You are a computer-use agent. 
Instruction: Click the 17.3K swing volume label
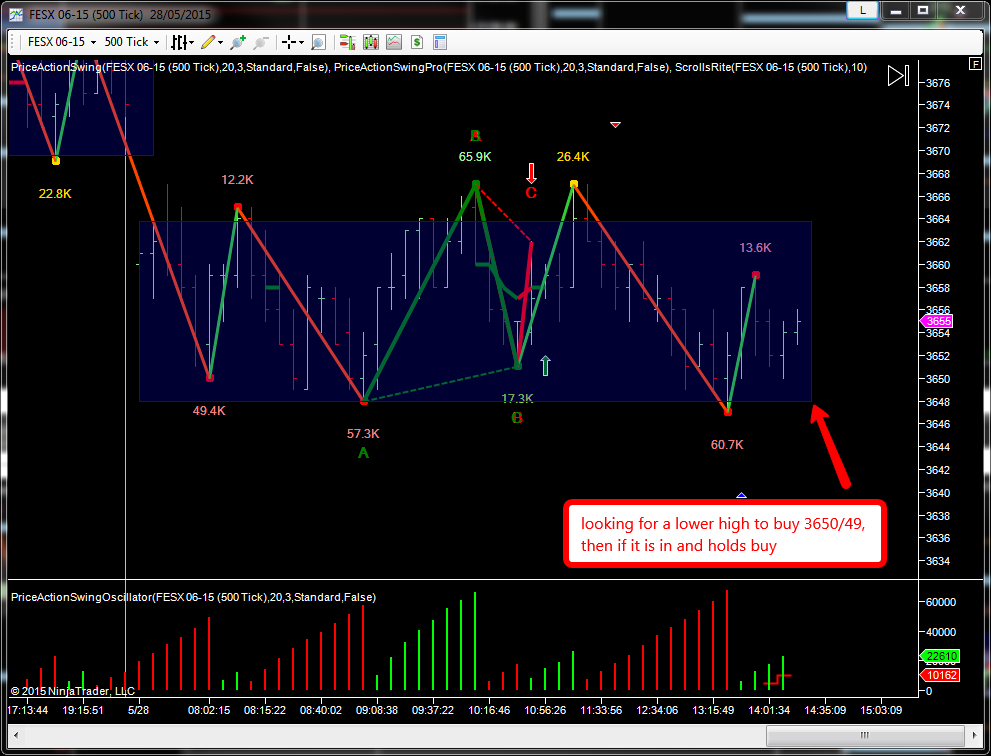coord(517,398)
